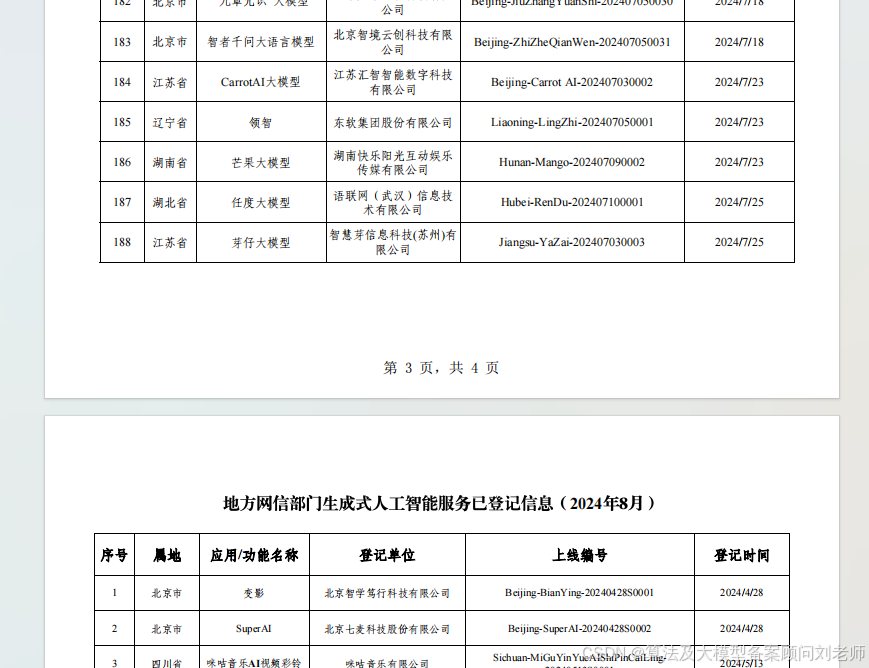
Task: Click the 辽宁省 cell
Action: (170, 123)
